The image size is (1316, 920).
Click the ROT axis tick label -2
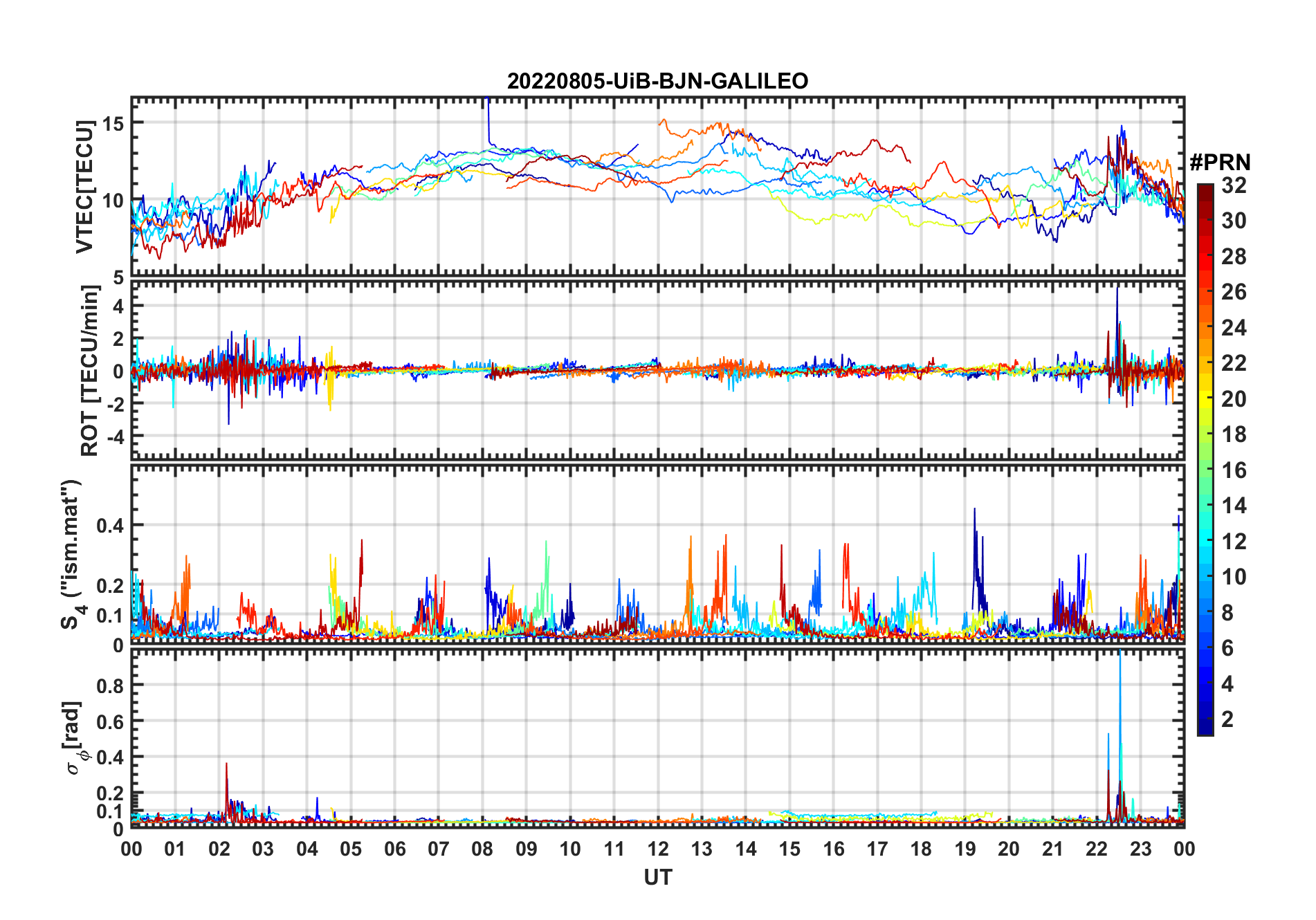coord(115,405)
